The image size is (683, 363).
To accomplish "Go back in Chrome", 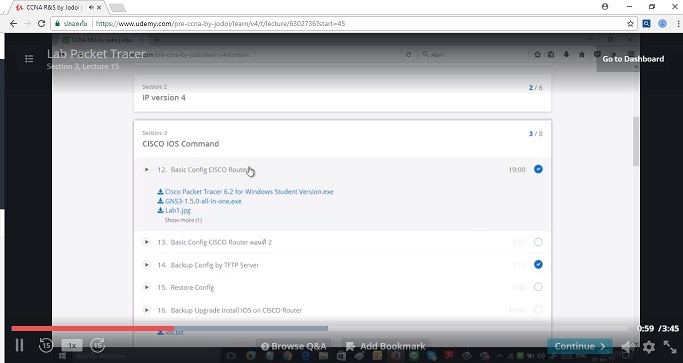I will [x=14, y=24].
